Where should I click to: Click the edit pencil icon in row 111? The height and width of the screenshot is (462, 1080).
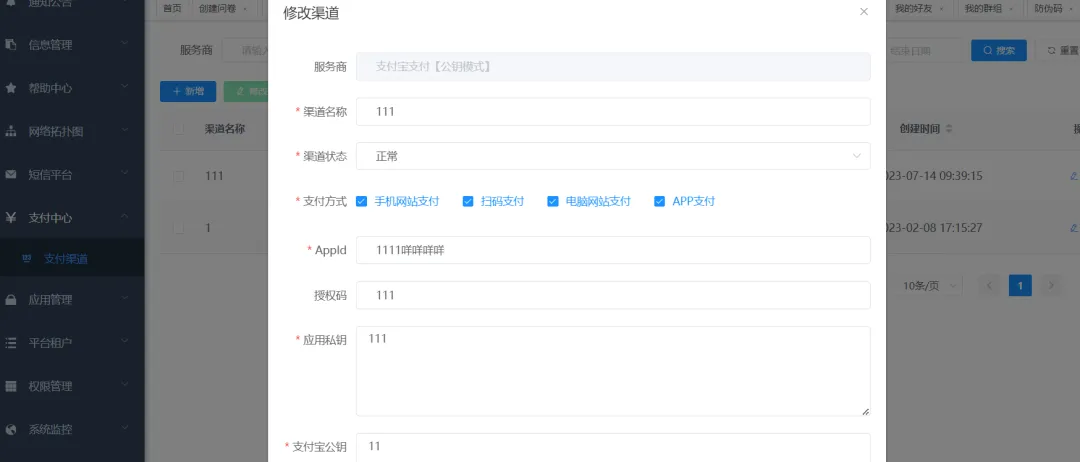[x=1074, y=176]
